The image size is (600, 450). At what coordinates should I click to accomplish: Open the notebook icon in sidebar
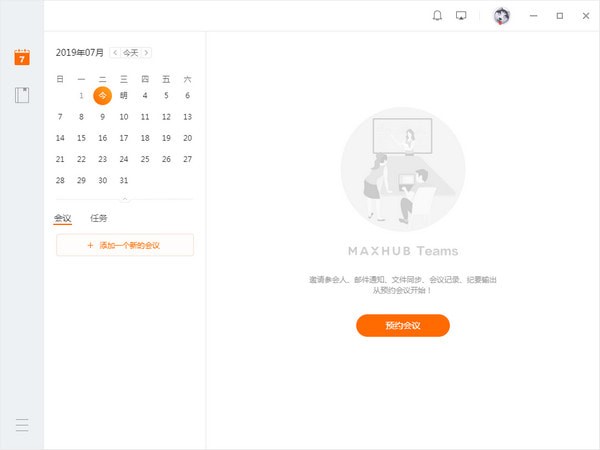click(x=22, y=95)
